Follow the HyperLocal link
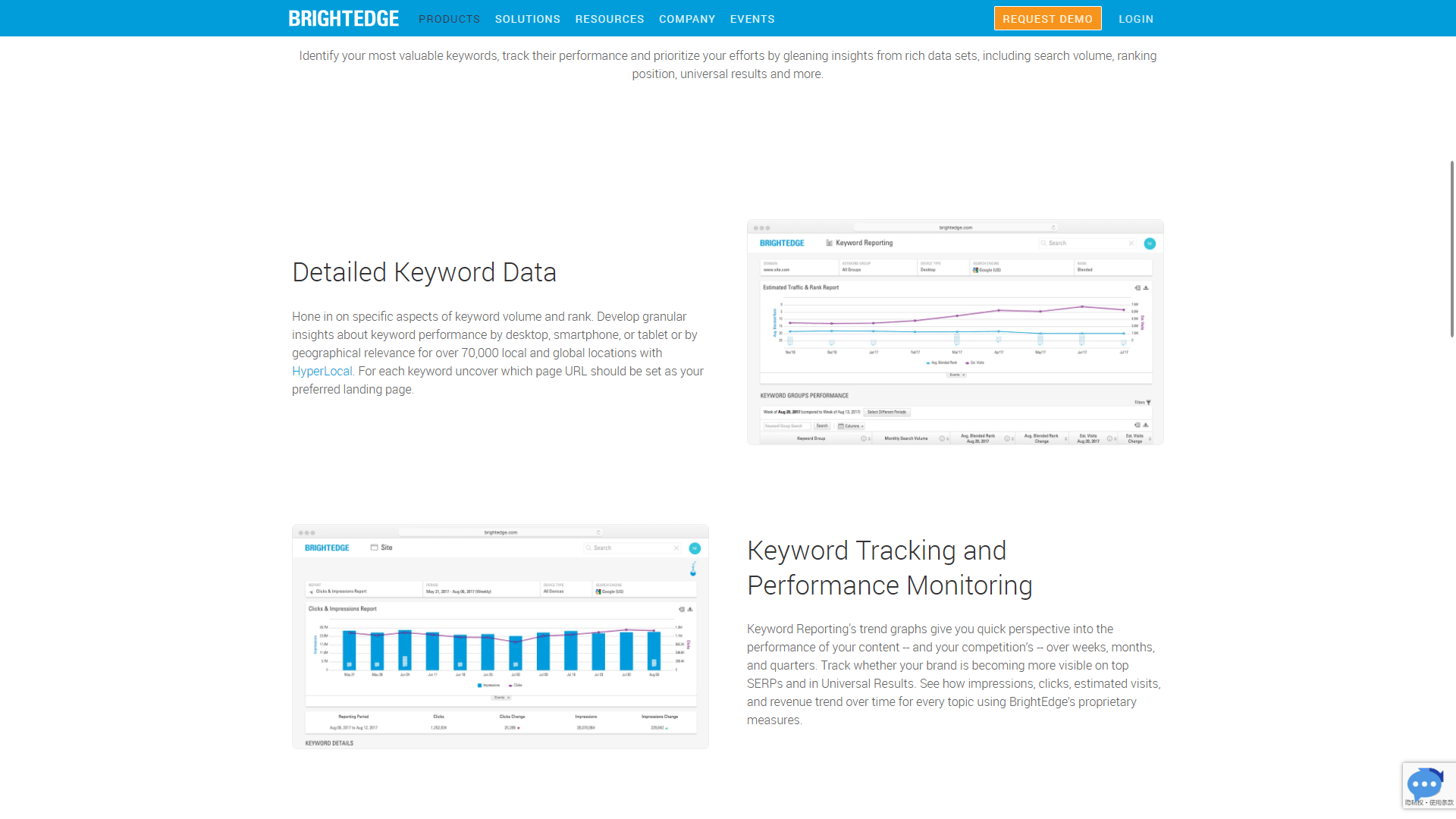The width and height of the screenshot is (1456, 819). pos(322,372)
